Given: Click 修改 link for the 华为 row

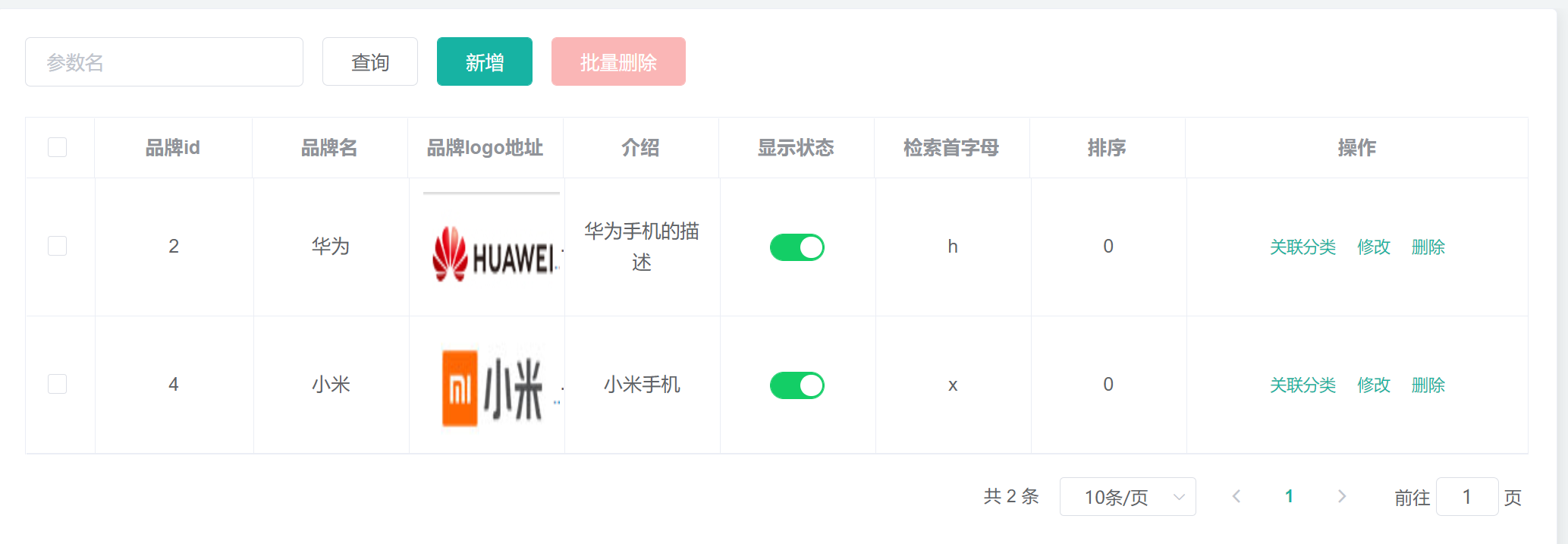Looking at the screenshot, I should tap(1374, 247).
